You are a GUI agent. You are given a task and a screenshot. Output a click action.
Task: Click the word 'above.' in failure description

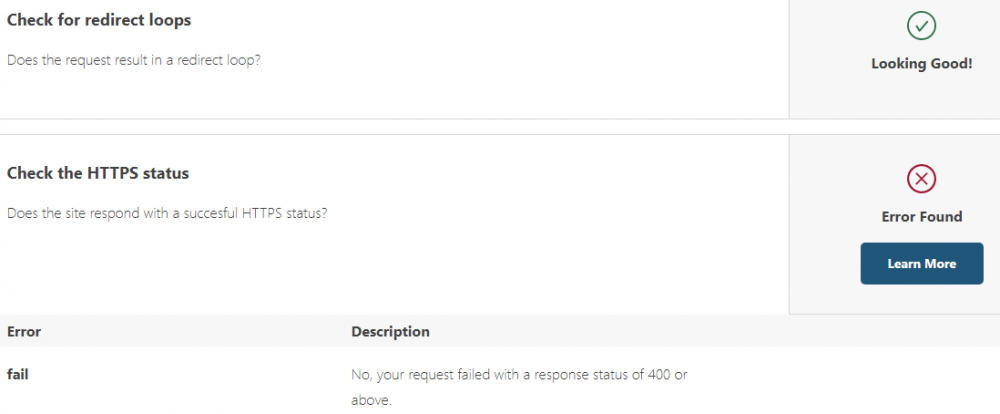point(371,401)
